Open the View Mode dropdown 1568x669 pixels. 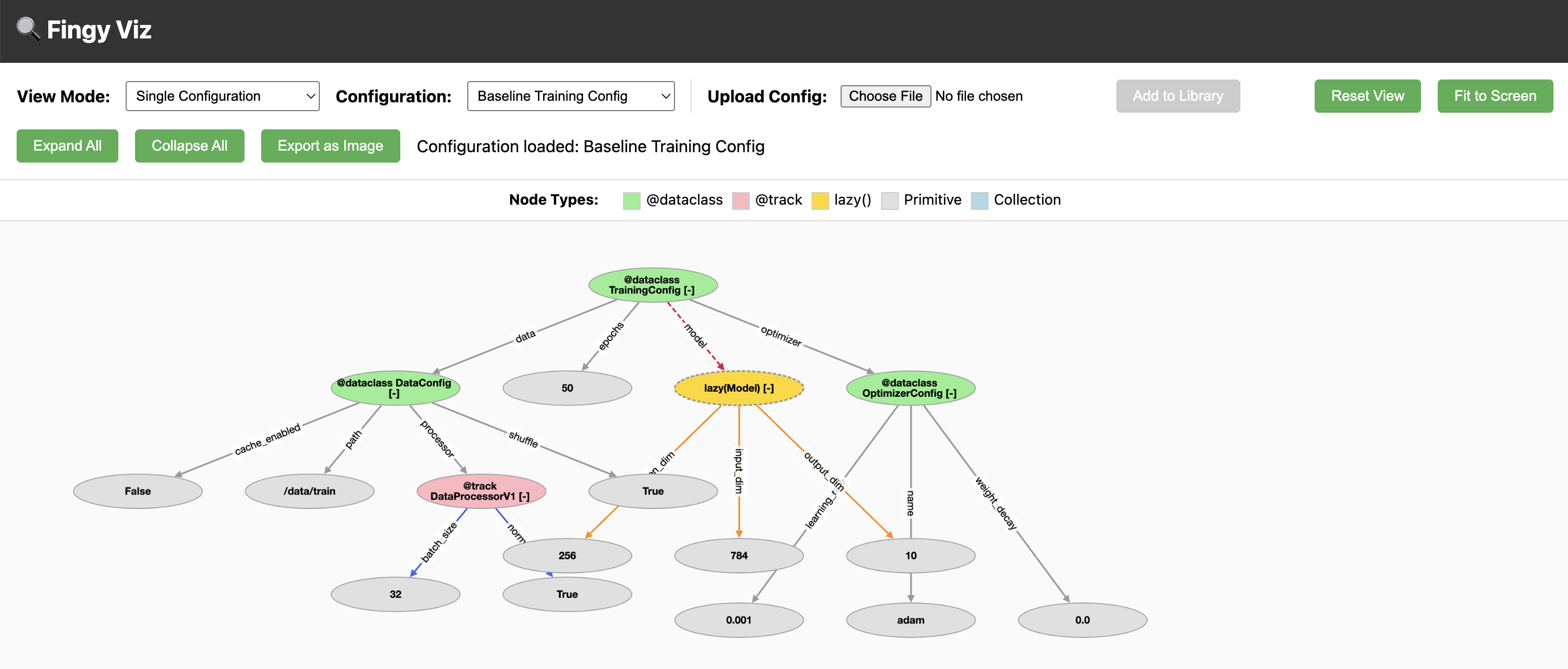(x=222, y=96)
